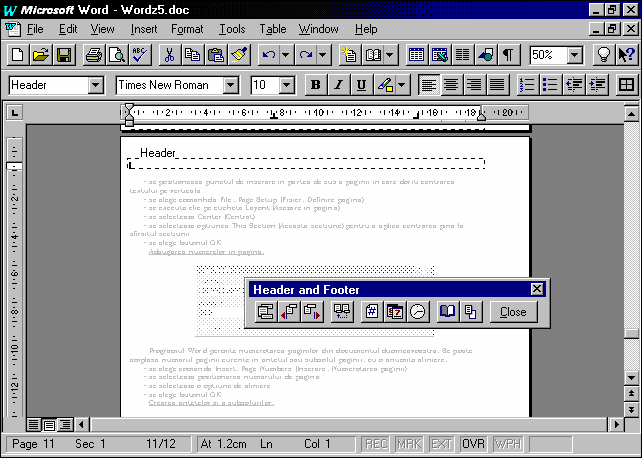Open Print Preview with the magnifier icon

[x=117, y=55]
